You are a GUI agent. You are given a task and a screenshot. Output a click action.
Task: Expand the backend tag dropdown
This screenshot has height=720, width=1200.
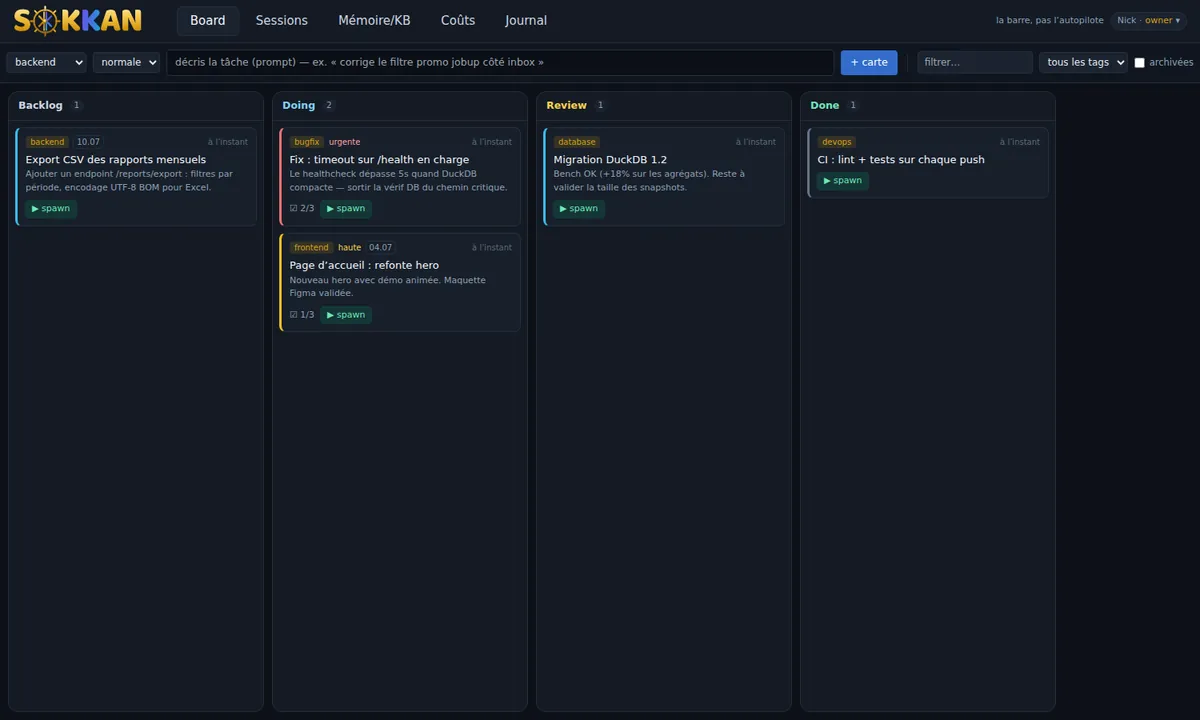[47, 62]
